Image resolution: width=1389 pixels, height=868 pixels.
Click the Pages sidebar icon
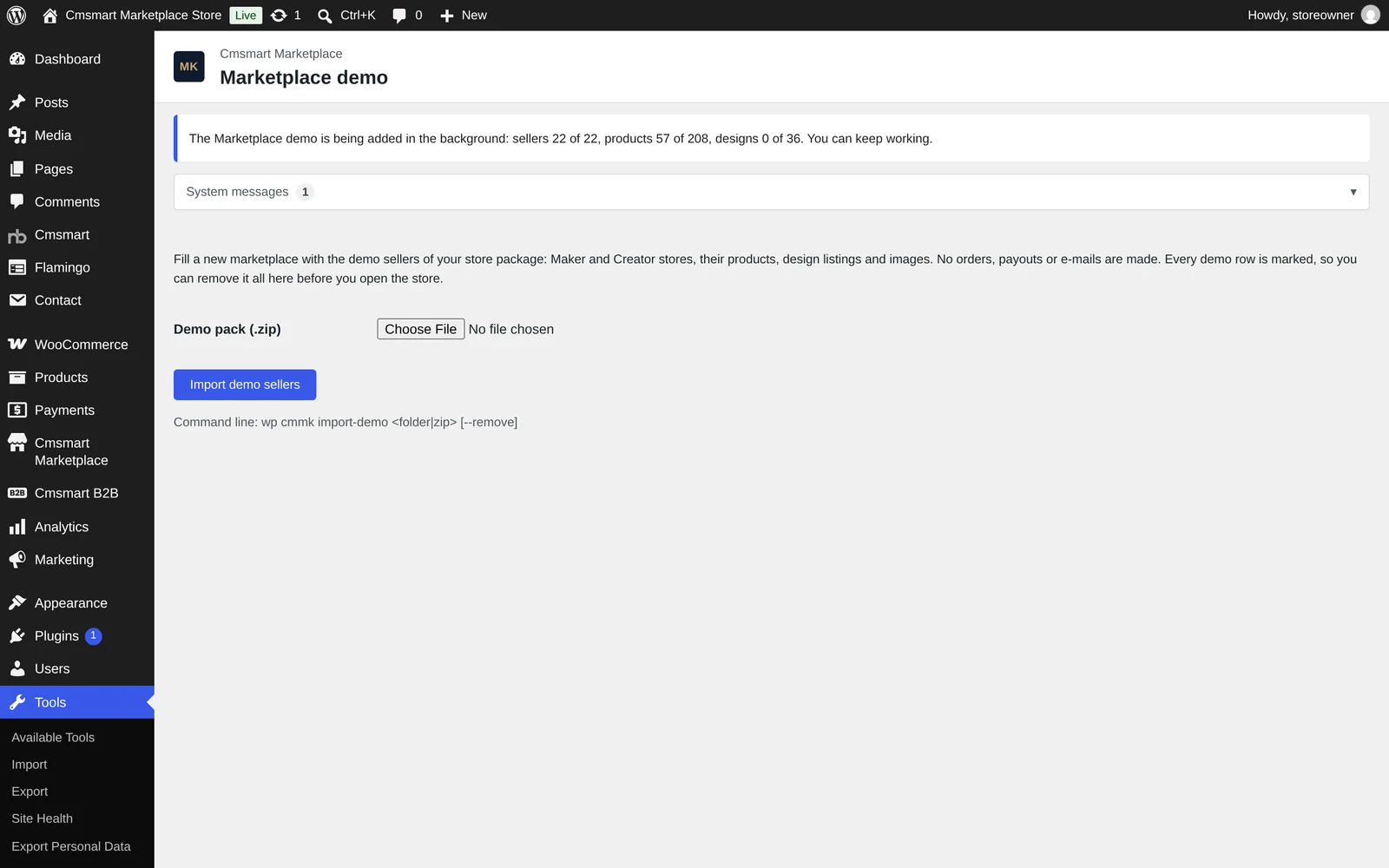17,169
